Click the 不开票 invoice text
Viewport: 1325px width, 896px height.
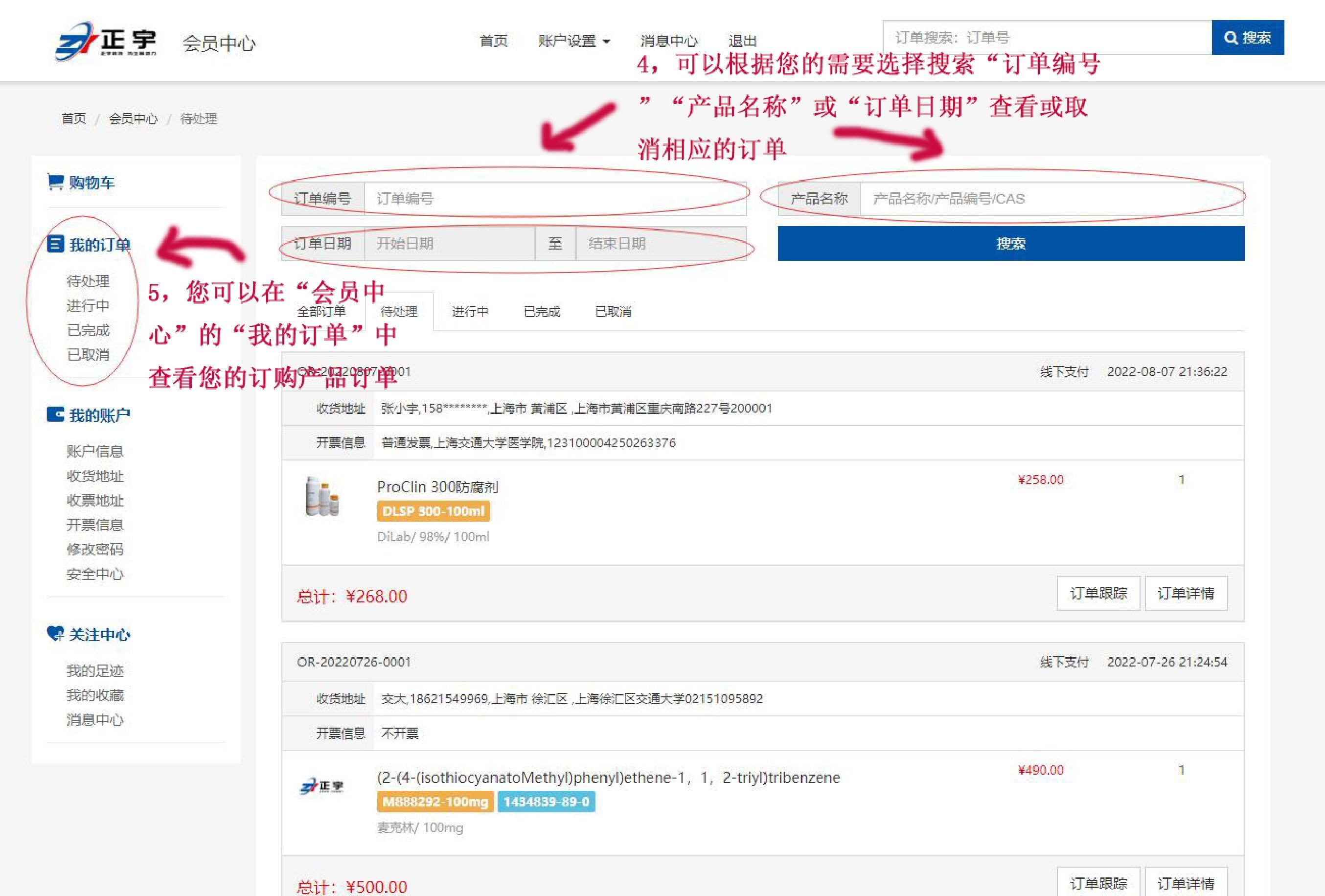(400, 733)
